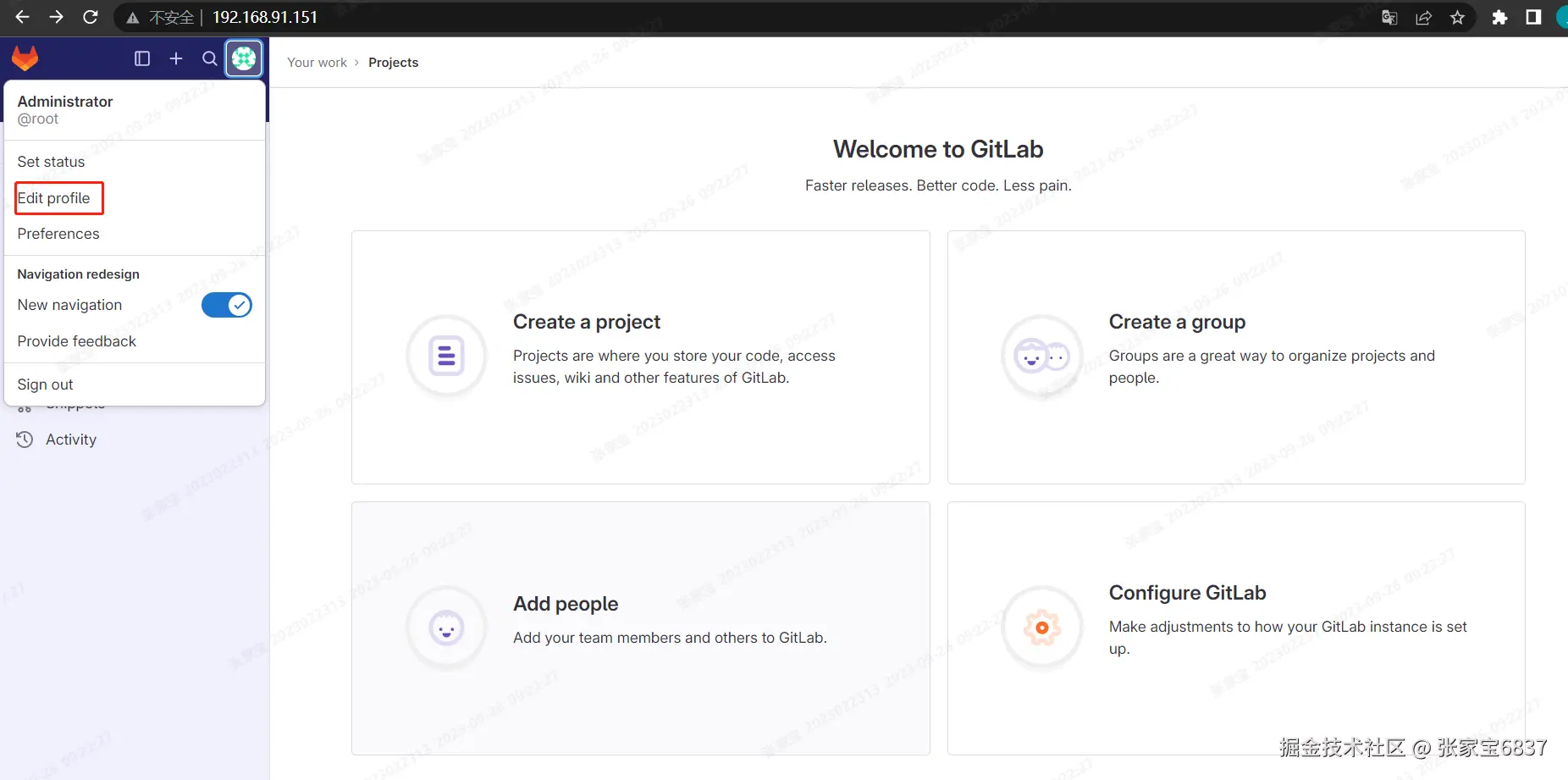Turn off the New navigation toggle
This screenshot has width=1568, height=780.
227,305
